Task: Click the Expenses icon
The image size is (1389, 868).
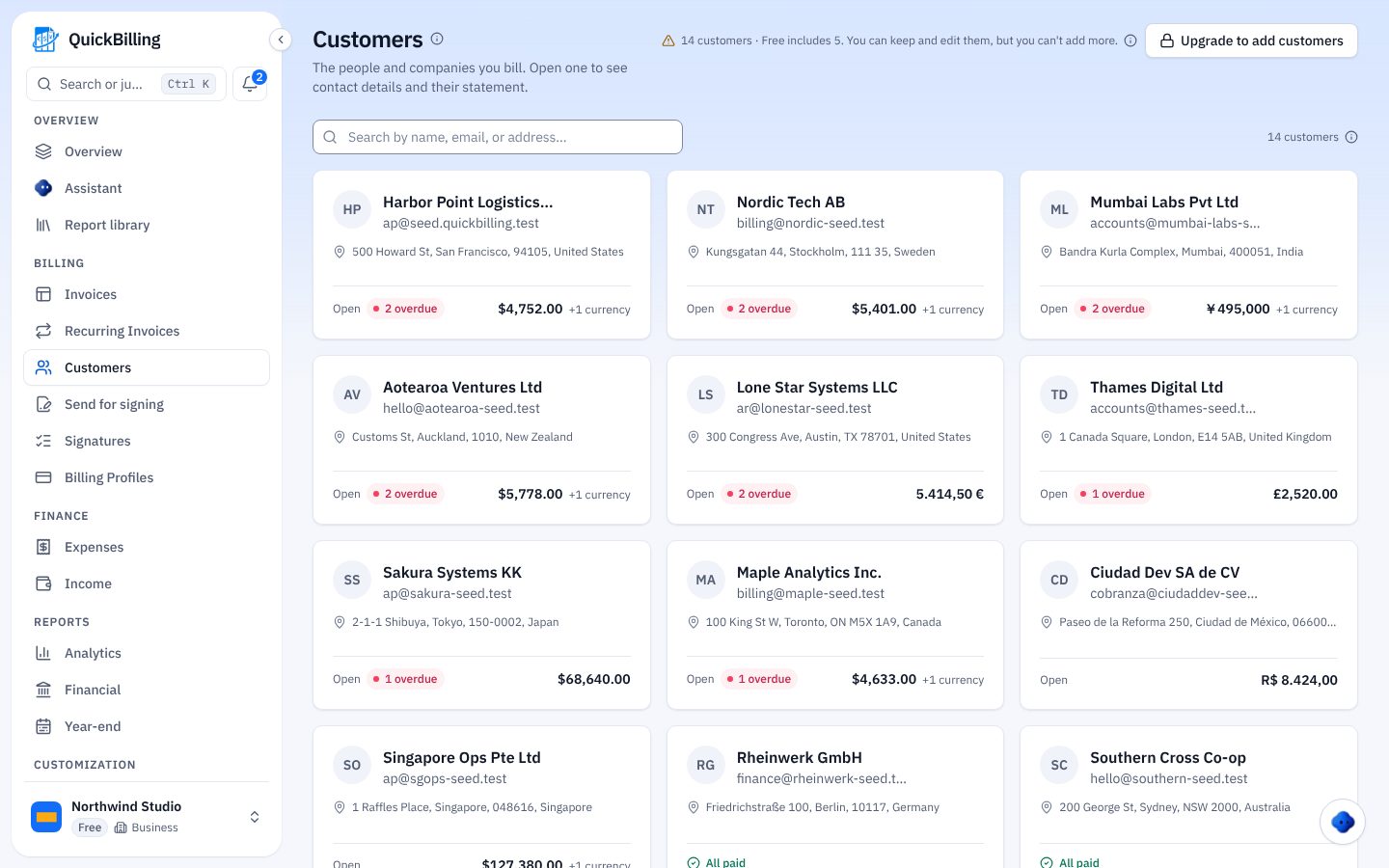Action: (43, 547)
